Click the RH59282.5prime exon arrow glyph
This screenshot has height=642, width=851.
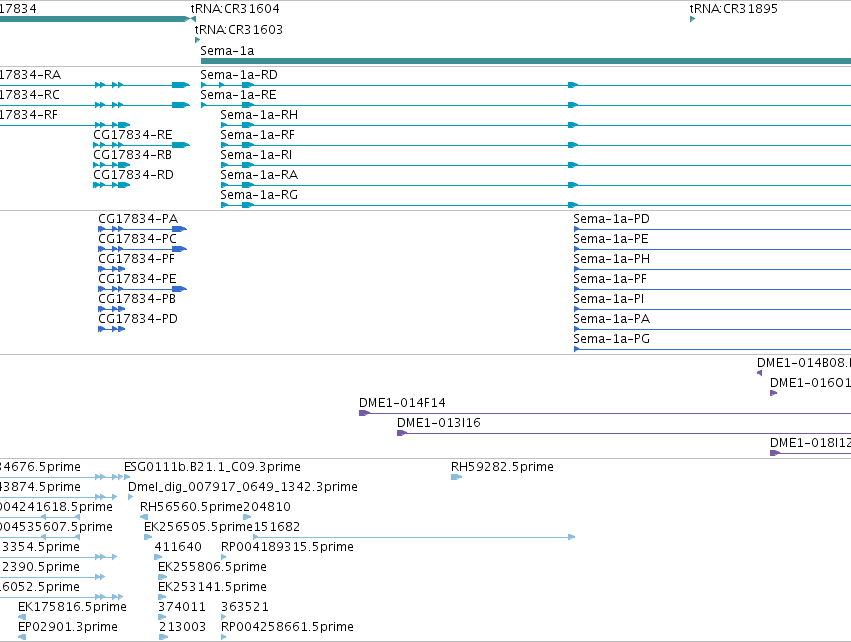(x=456, y=477)
